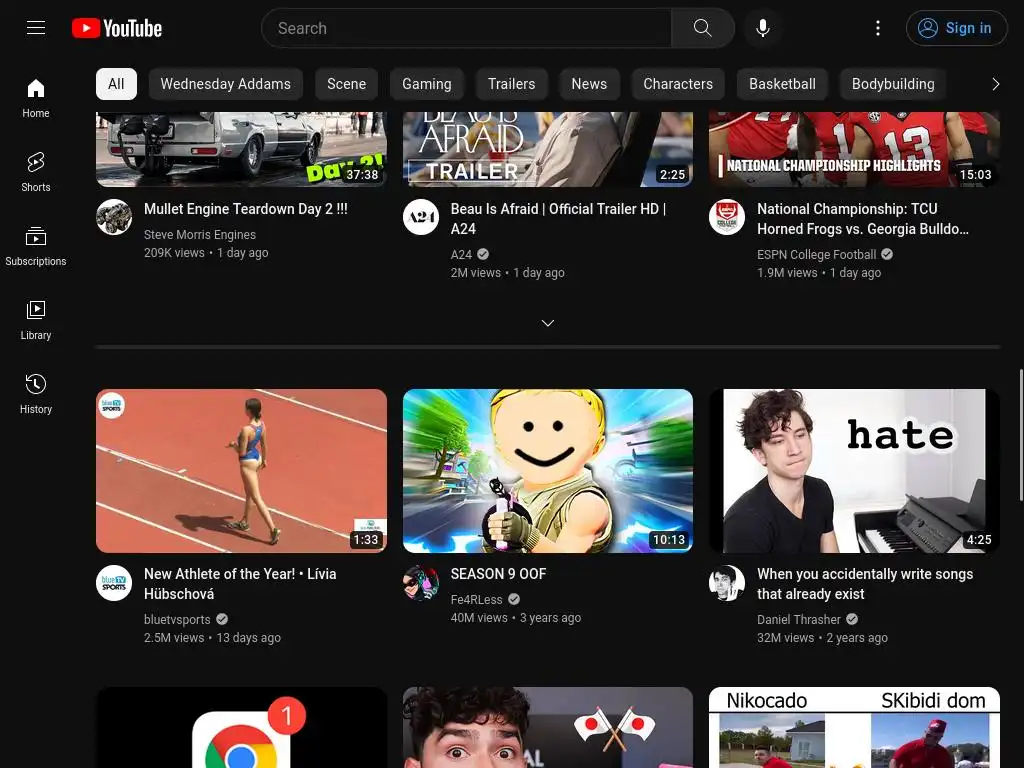Open the Japan flags video thumbnail
Viewport: 1024px width, 768px height.
pyautogui.click(x=548, y=728)
